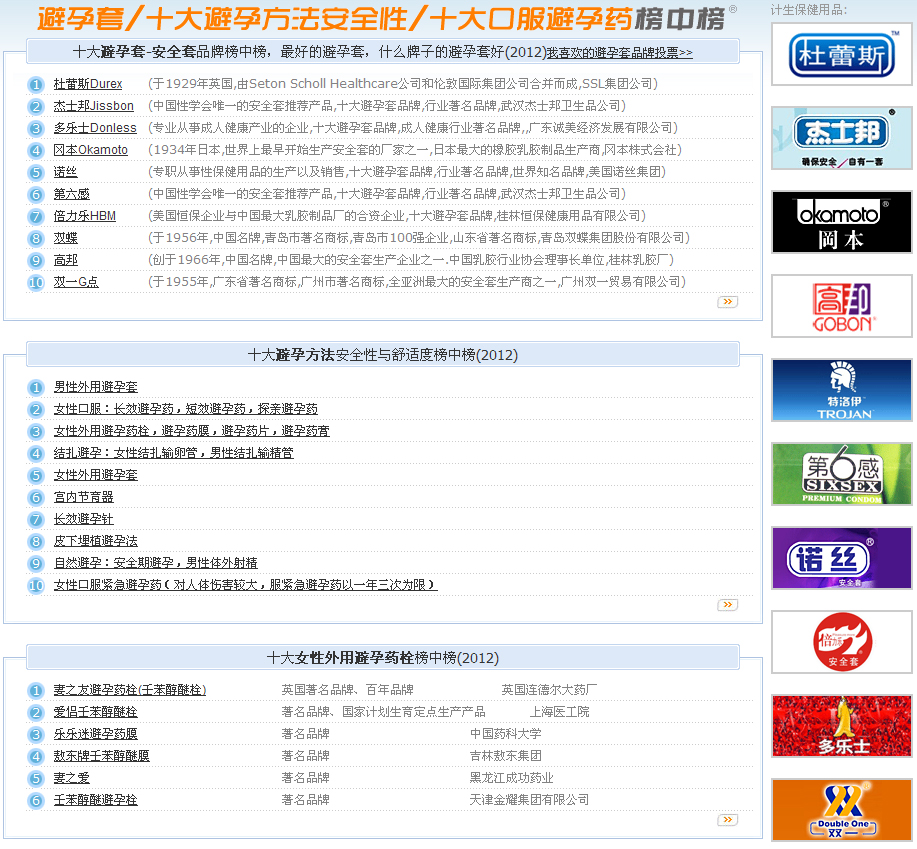
Task: Open the 敖东牌壬苯醇醚膜 link
Action: click(x=102, y=756)
